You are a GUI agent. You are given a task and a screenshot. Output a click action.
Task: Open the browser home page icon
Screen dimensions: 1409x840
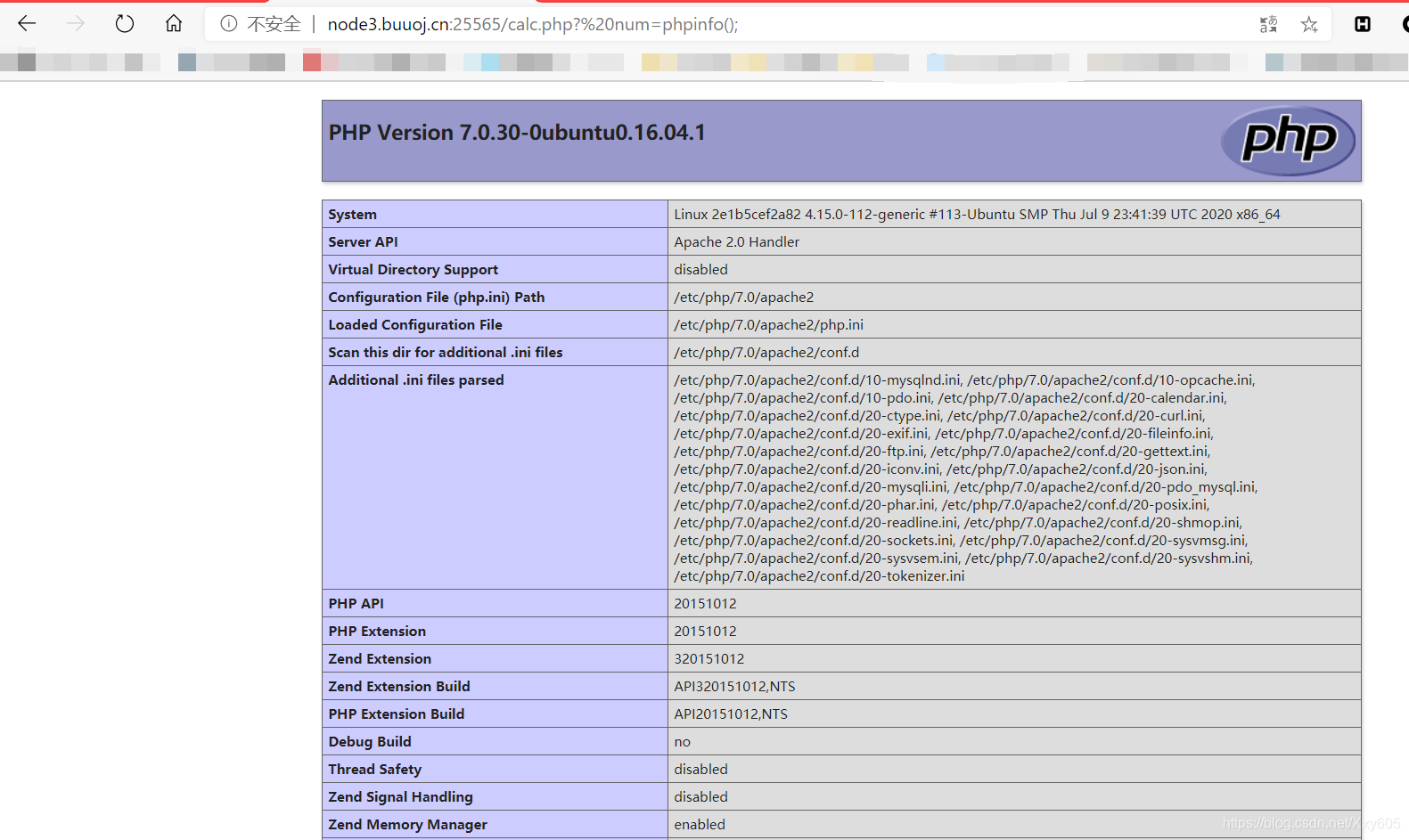pos(174,23)
